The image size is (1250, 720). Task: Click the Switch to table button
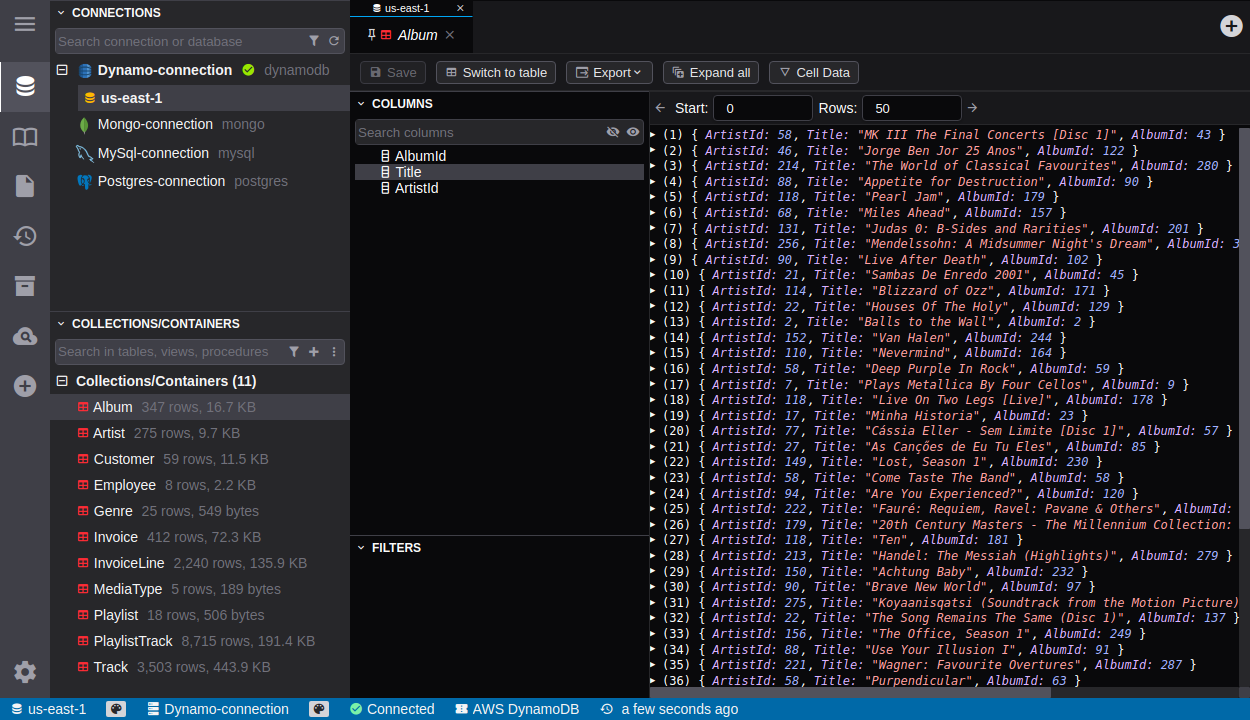pos(495,72)
